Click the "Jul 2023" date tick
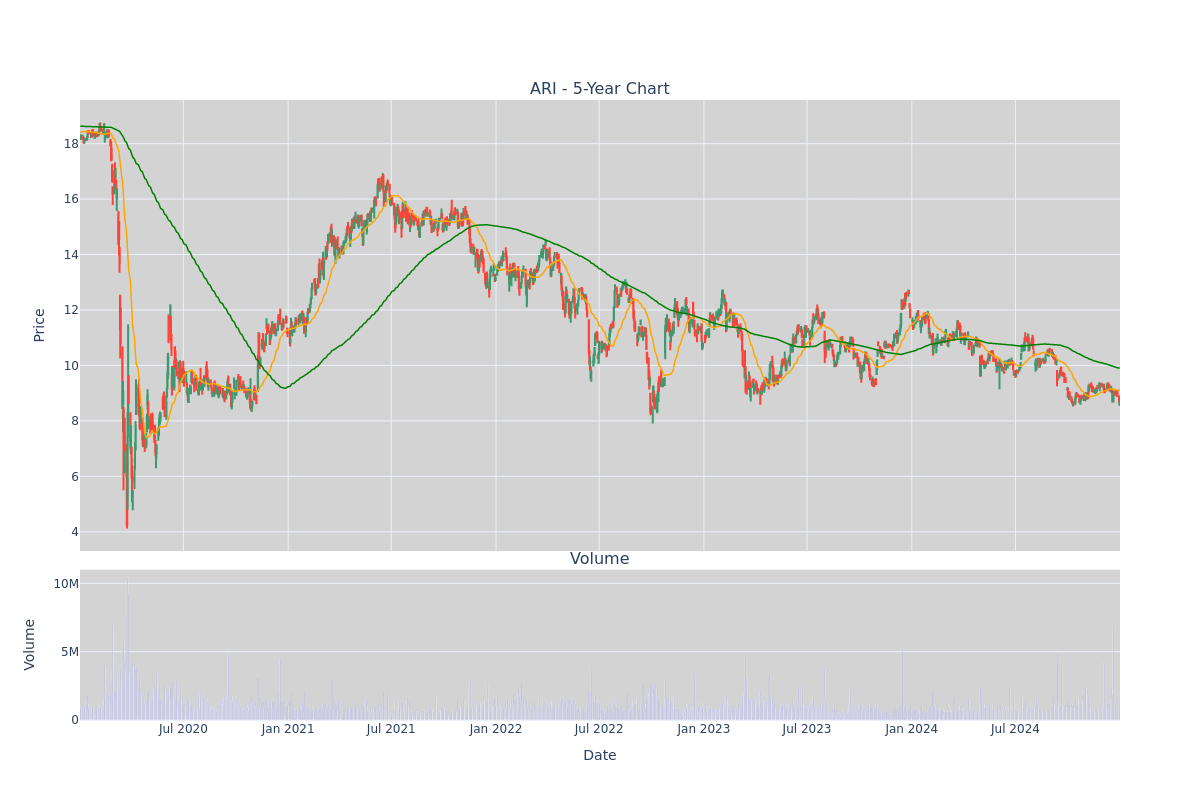The height and width of the screenshot is (800, 1200). (807, 729)
